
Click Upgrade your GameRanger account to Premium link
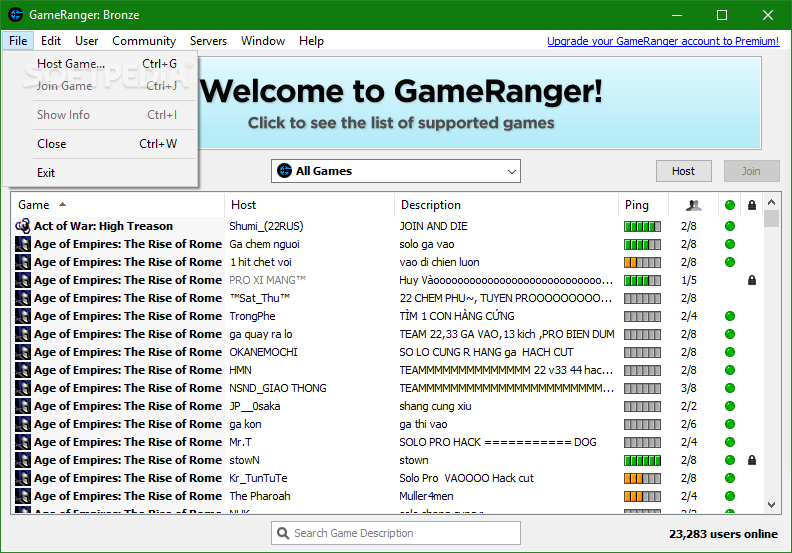pyautogui.click(x=663, y=41)
